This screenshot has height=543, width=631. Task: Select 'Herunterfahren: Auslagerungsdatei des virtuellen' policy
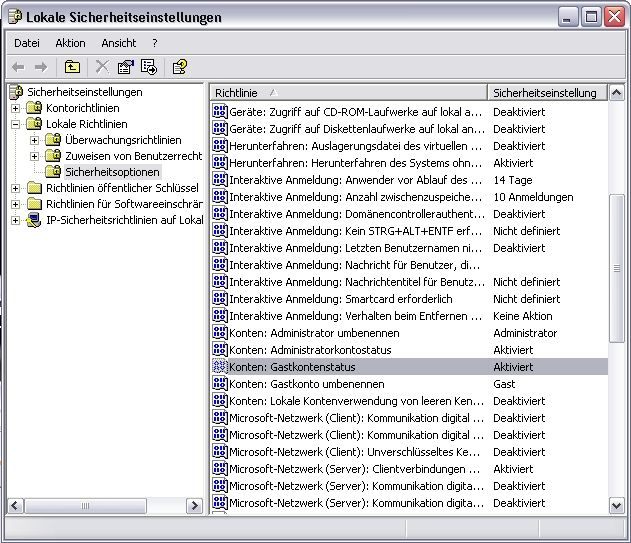[x=355, y=146]
